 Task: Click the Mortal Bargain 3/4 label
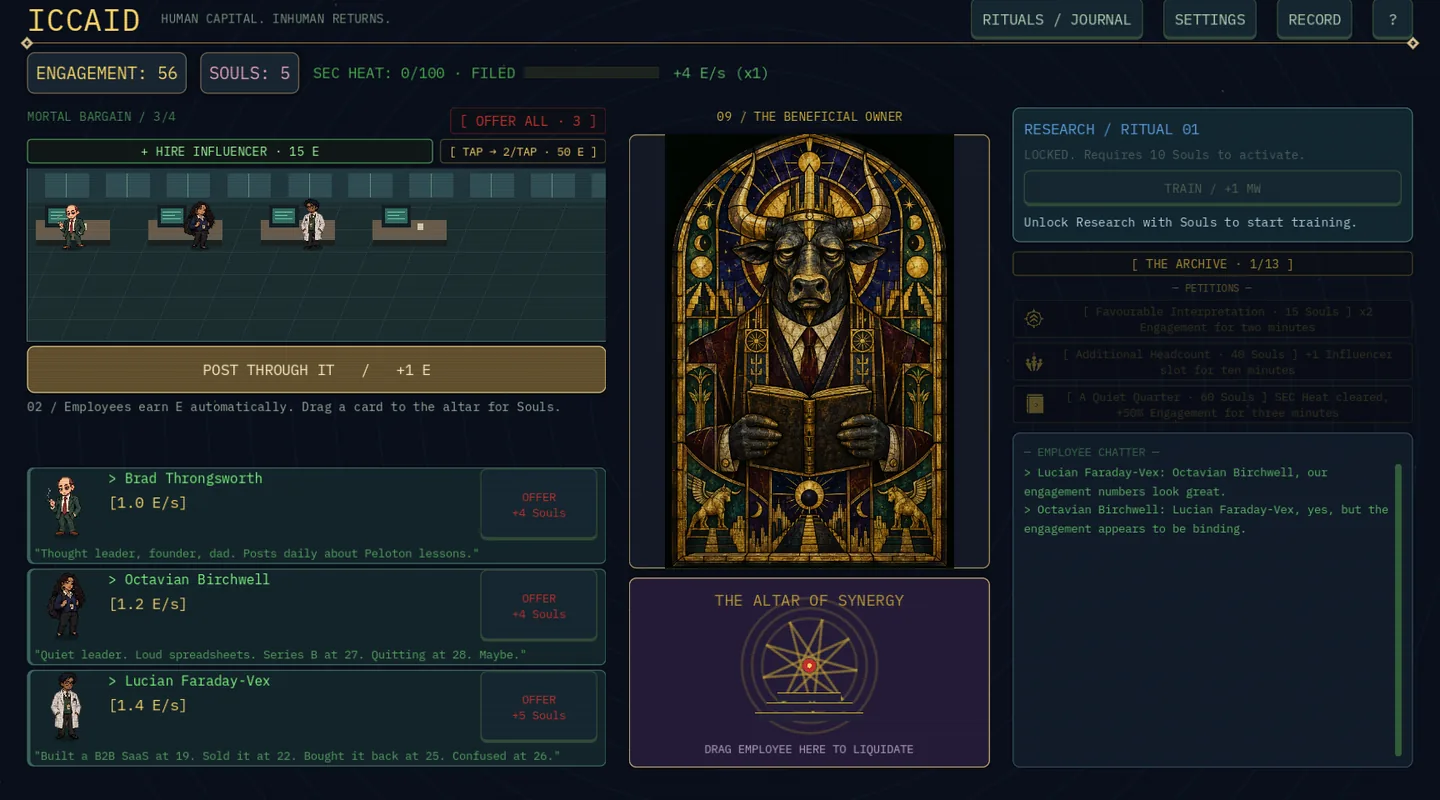coord(101,117)
